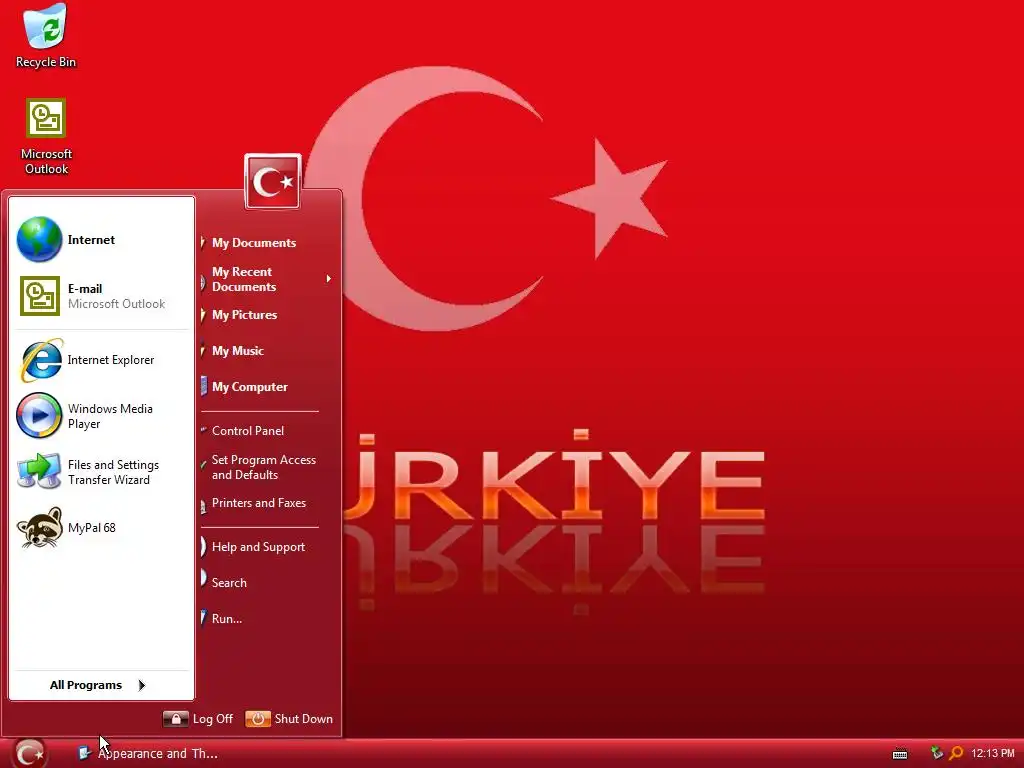Image resolution: width=1024 pixels, height=768 pixels.
Task: Open My Music from Start menu
Action: 238,351
